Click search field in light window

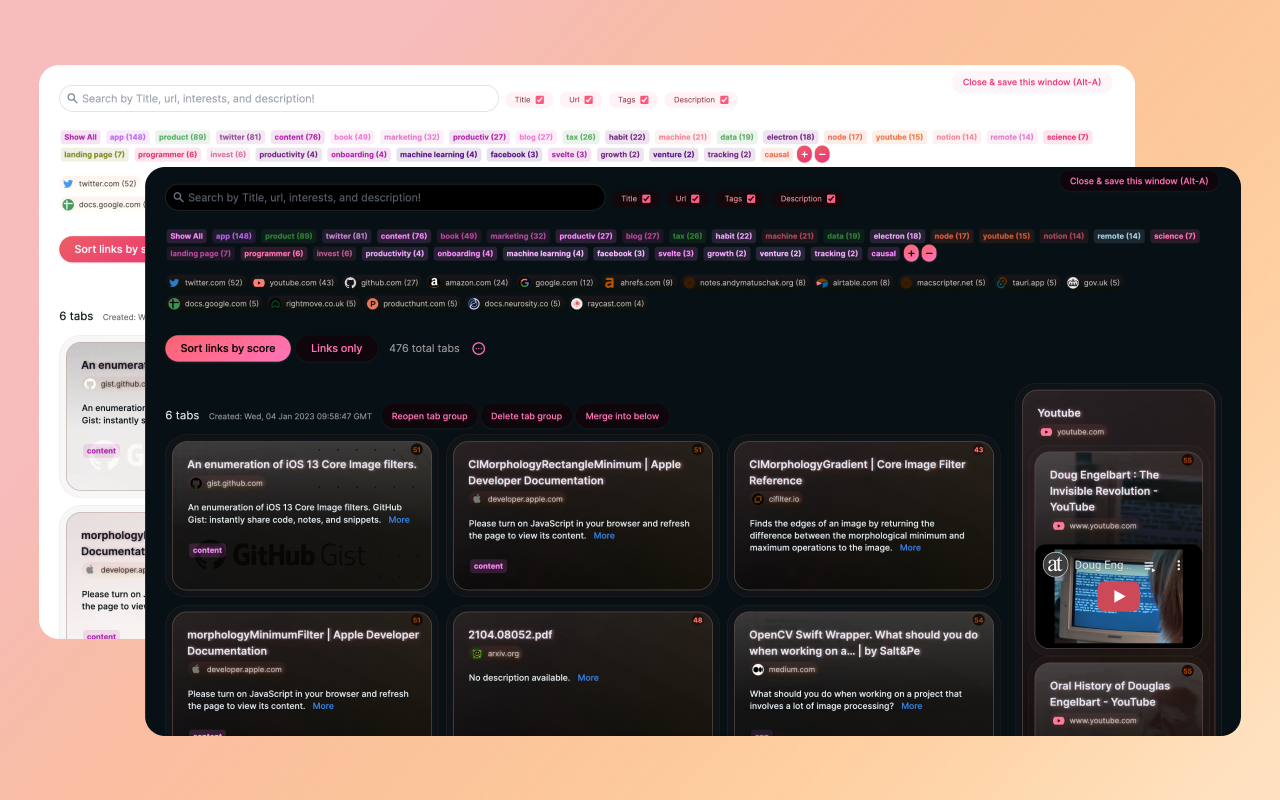point(279,99)
